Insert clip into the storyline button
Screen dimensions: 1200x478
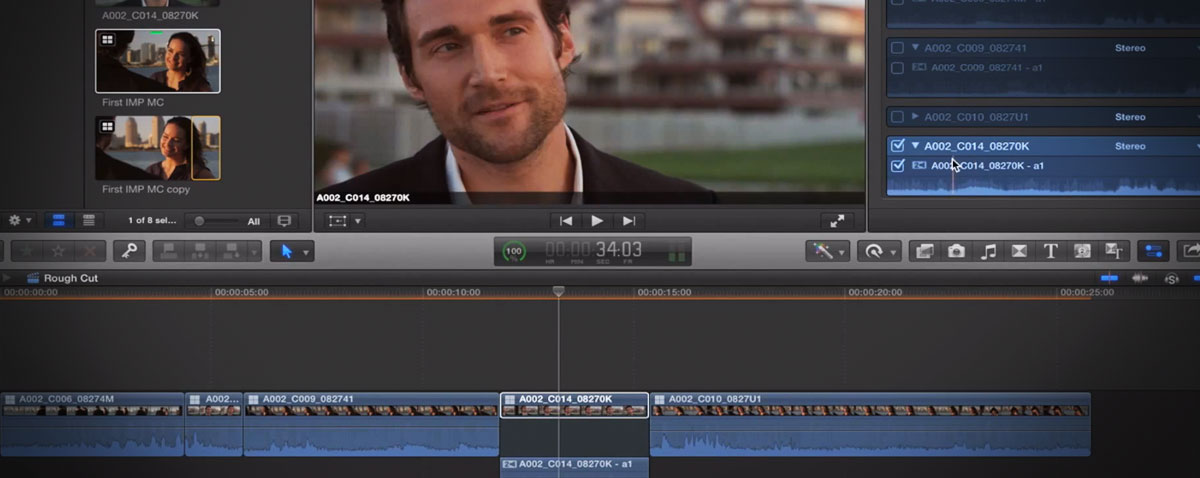pyautogui.click(x=201, y=251)
